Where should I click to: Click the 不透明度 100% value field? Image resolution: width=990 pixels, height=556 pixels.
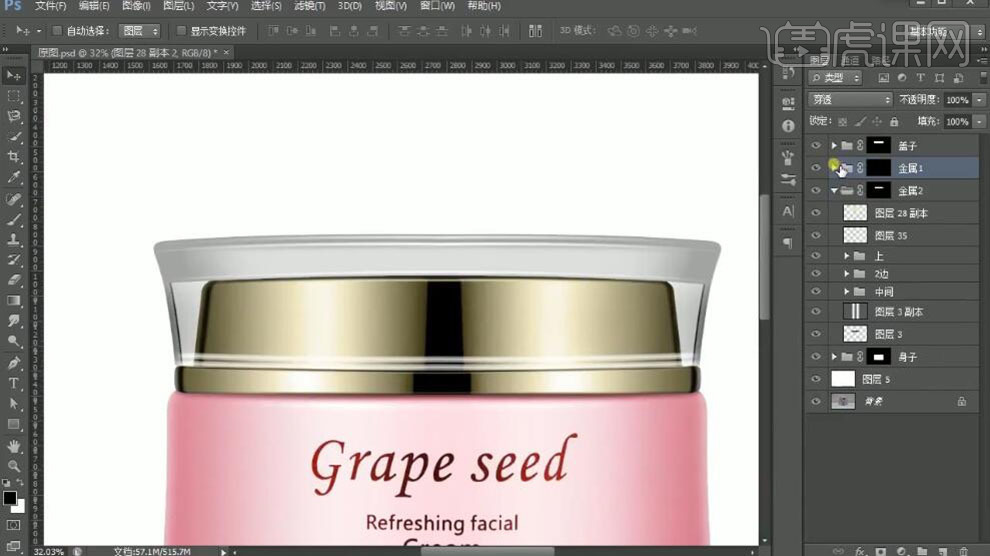[958, 100]
